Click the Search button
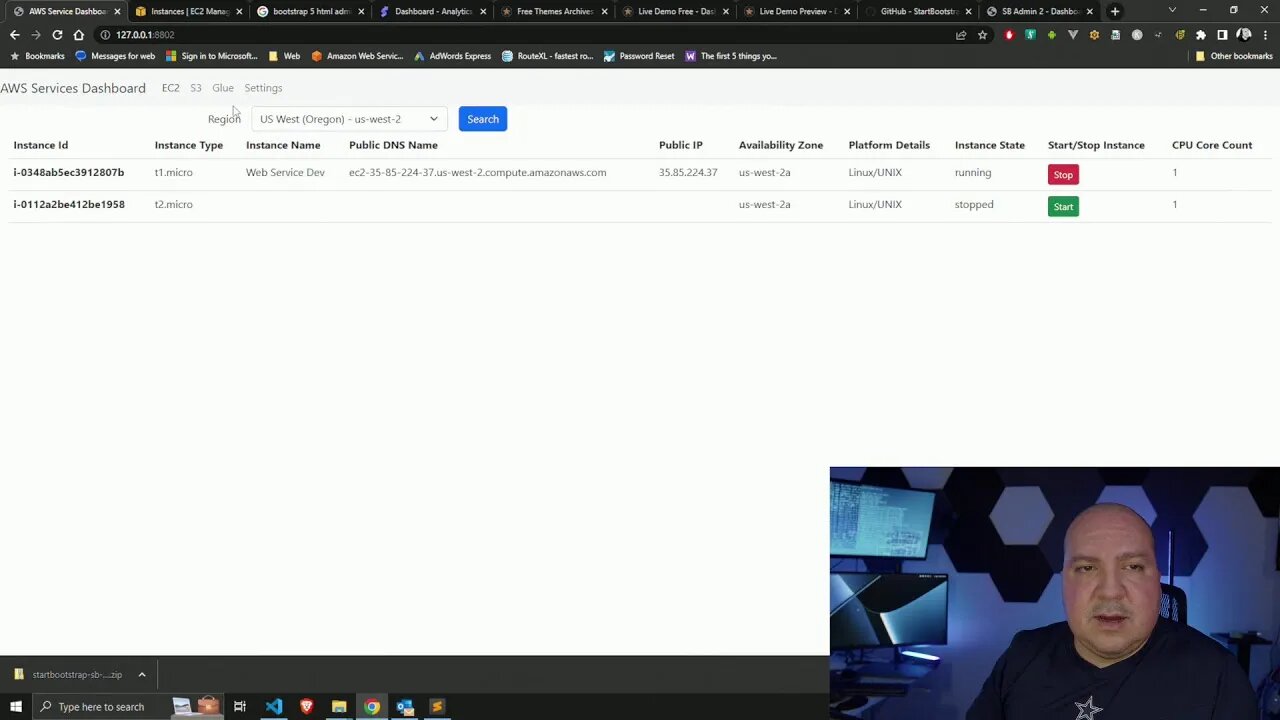1280x720 pixels. tap(482, 119)
